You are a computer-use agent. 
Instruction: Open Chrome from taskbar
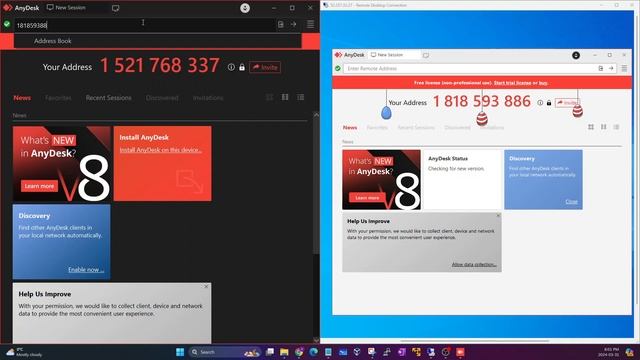click(x=299, y=352)
